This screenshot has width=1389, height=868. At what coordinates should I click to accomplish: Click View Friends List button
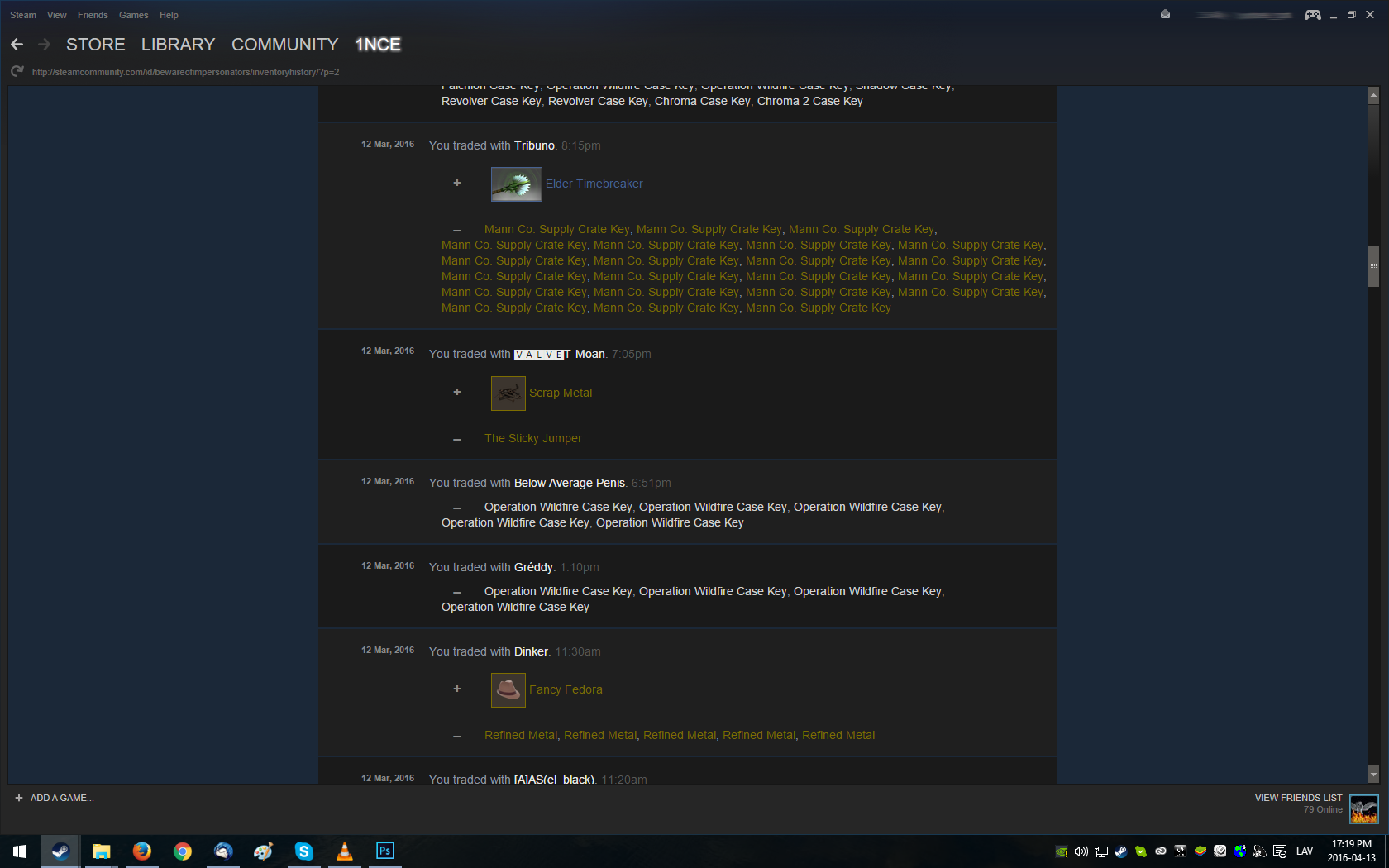[1298, 798]
